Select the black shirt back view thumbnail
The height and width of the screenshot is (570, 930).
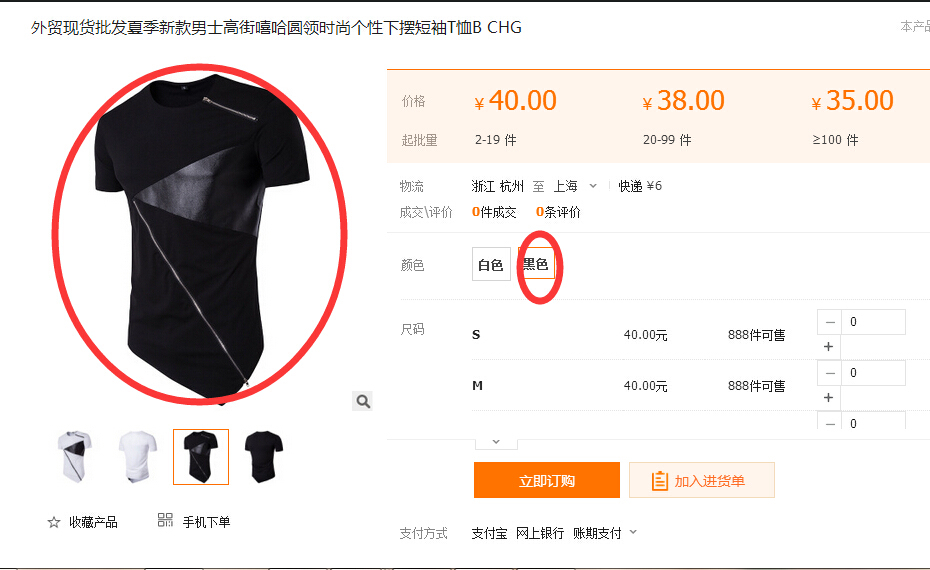click(x=264, y=457)
